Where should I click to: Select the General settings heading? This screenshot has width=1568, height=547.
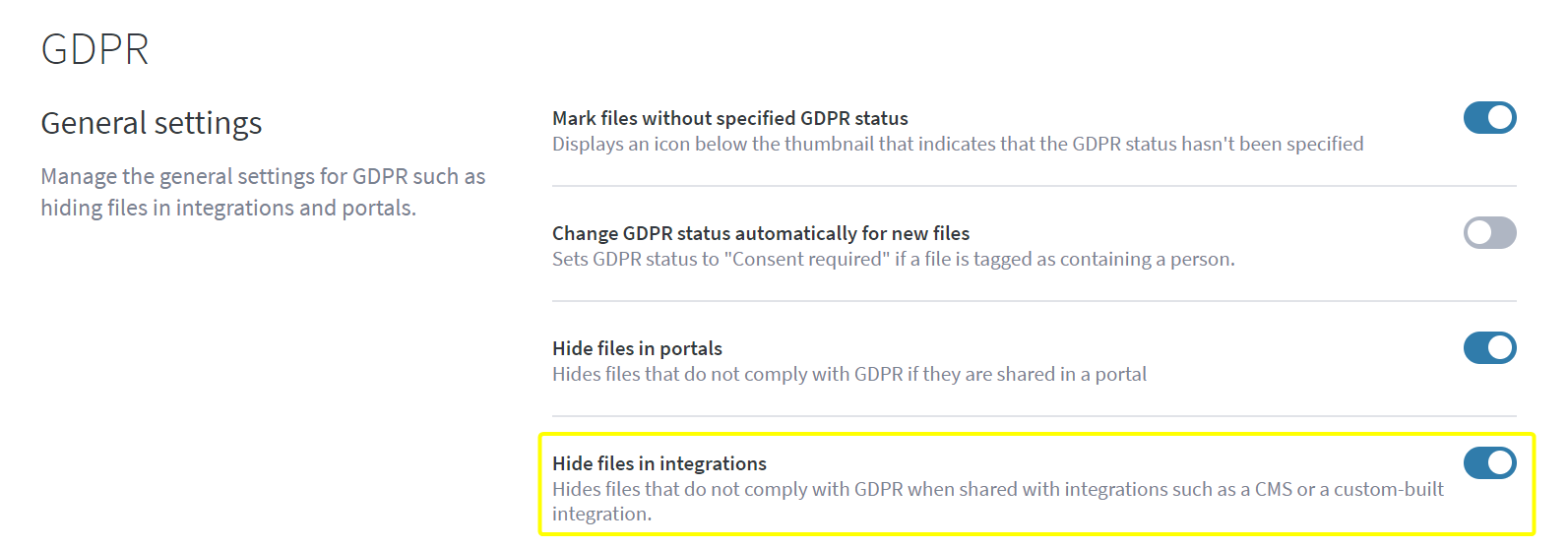(152, 124)
